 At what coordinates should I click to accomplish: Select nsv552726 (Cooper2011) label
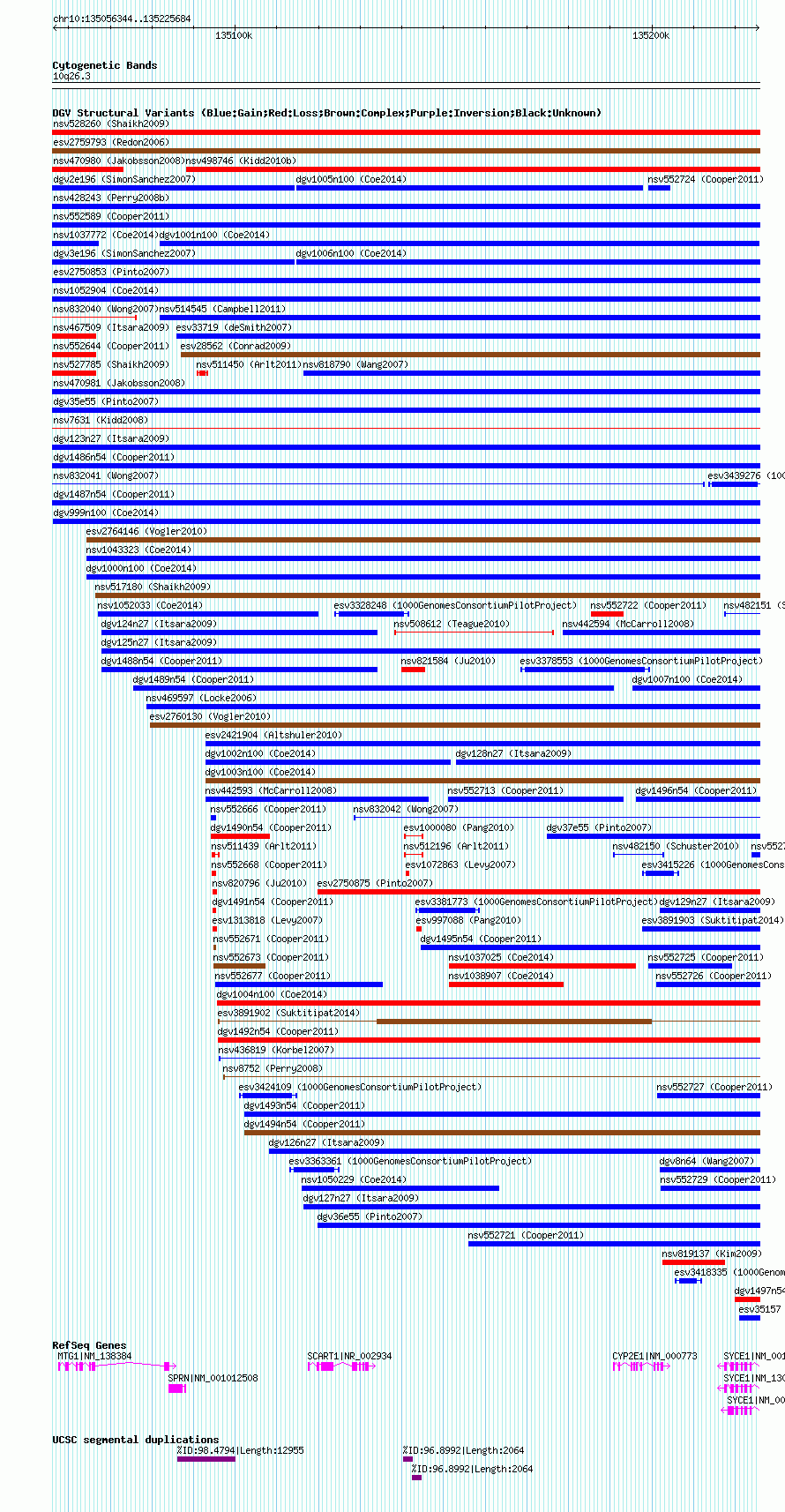714,976
